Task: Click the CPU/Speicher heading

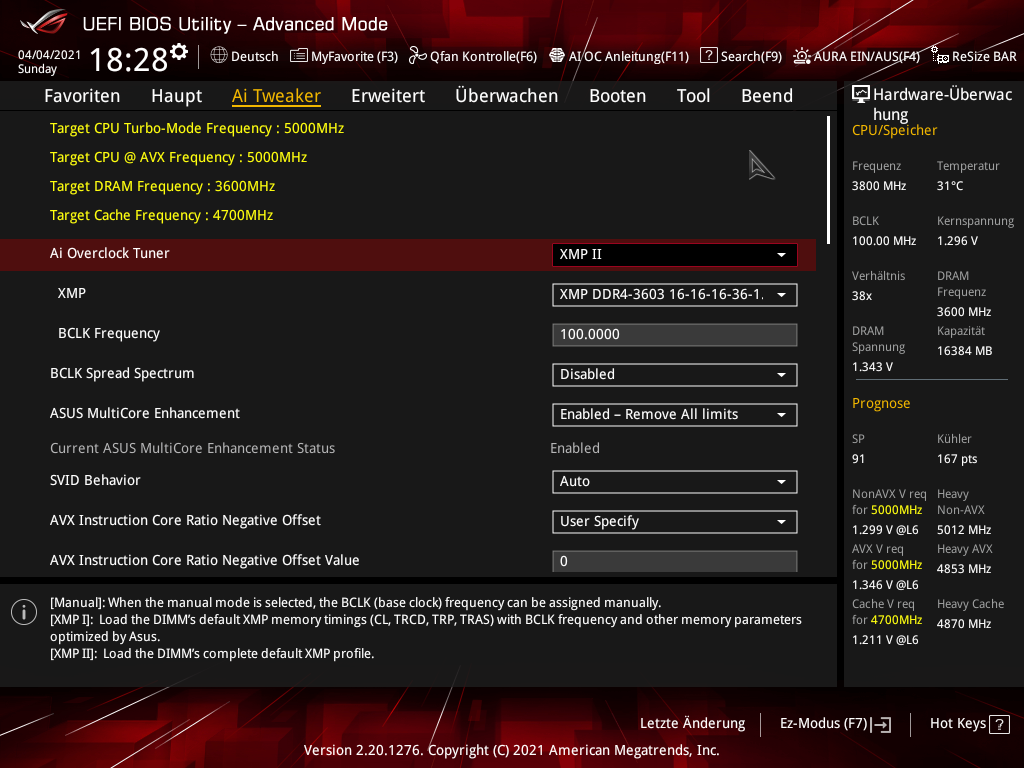Action: pyautogui.click(x=894, y=131)
